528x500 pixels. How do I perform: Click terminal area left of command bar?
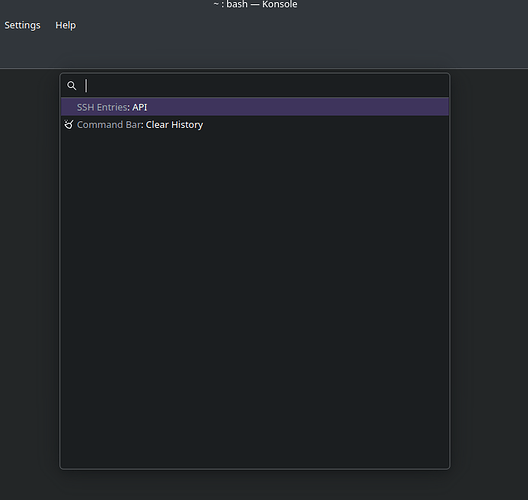click(x=30, y=269)
